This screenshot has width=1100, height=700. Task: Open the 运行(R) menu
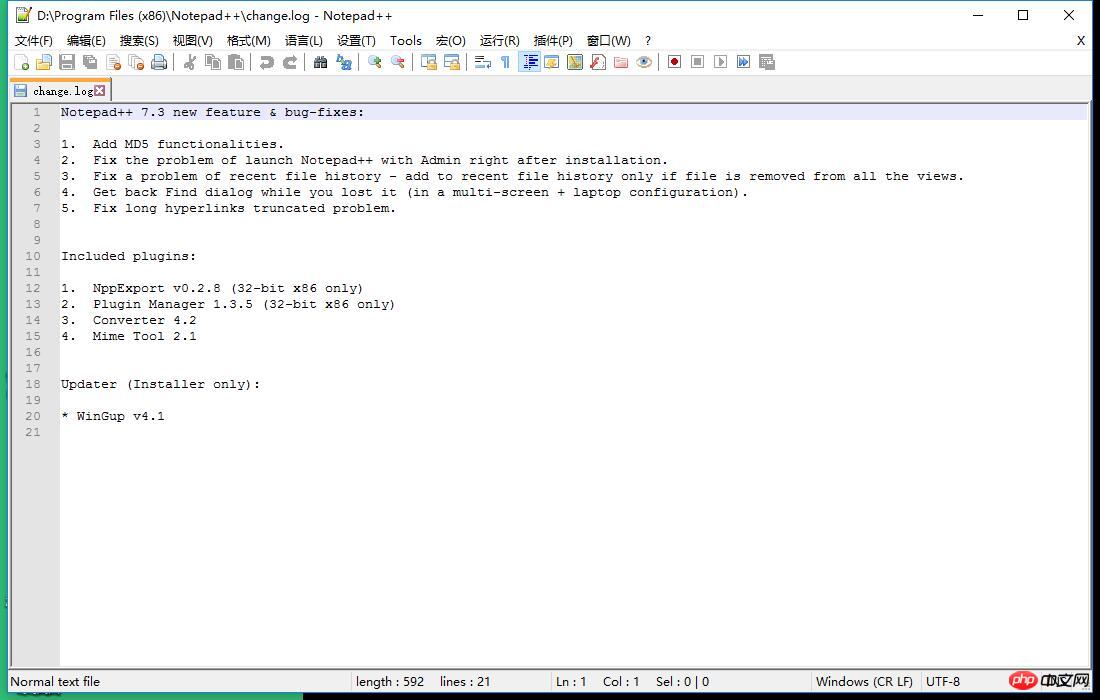(499, 41)
